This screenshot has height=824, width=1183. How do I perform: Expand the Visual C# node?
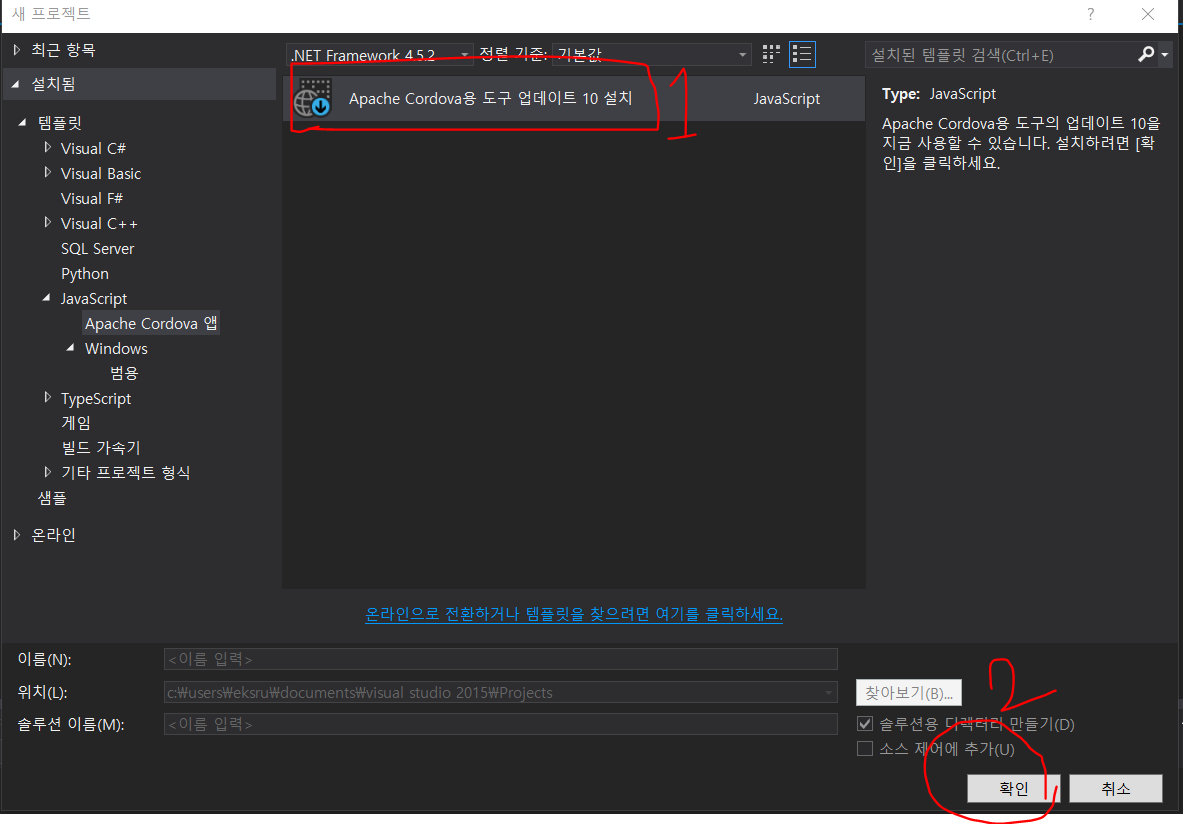pyautogui.click(x=47, y=148)
